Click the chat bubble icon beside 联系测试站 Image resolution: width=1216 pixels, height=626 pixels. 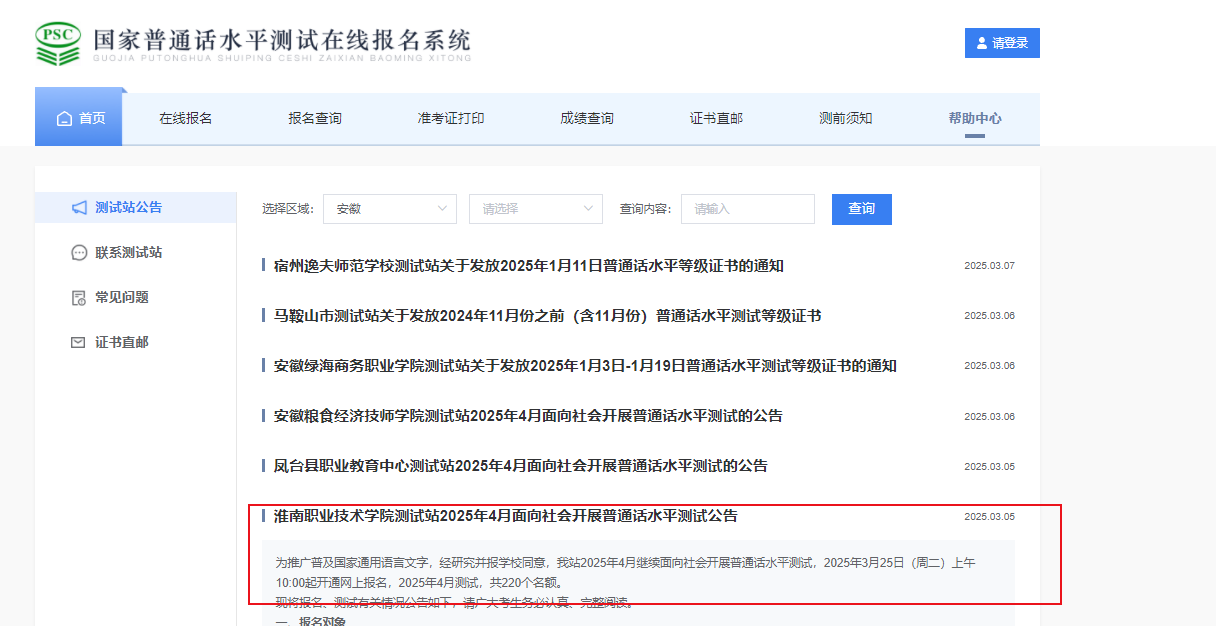pos(79,253)
